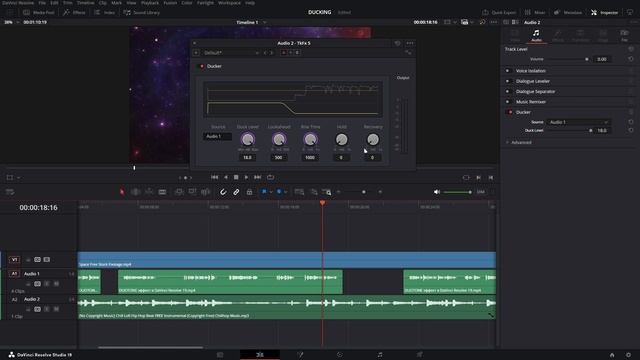Open project settings gear

point(628,355)
